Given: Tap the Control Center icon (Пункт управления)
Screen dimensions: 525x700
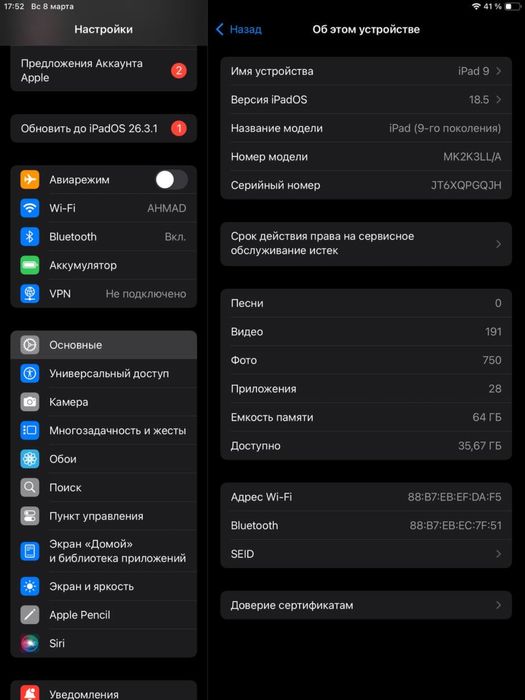Looking at the screenshot, I should 30,516.
